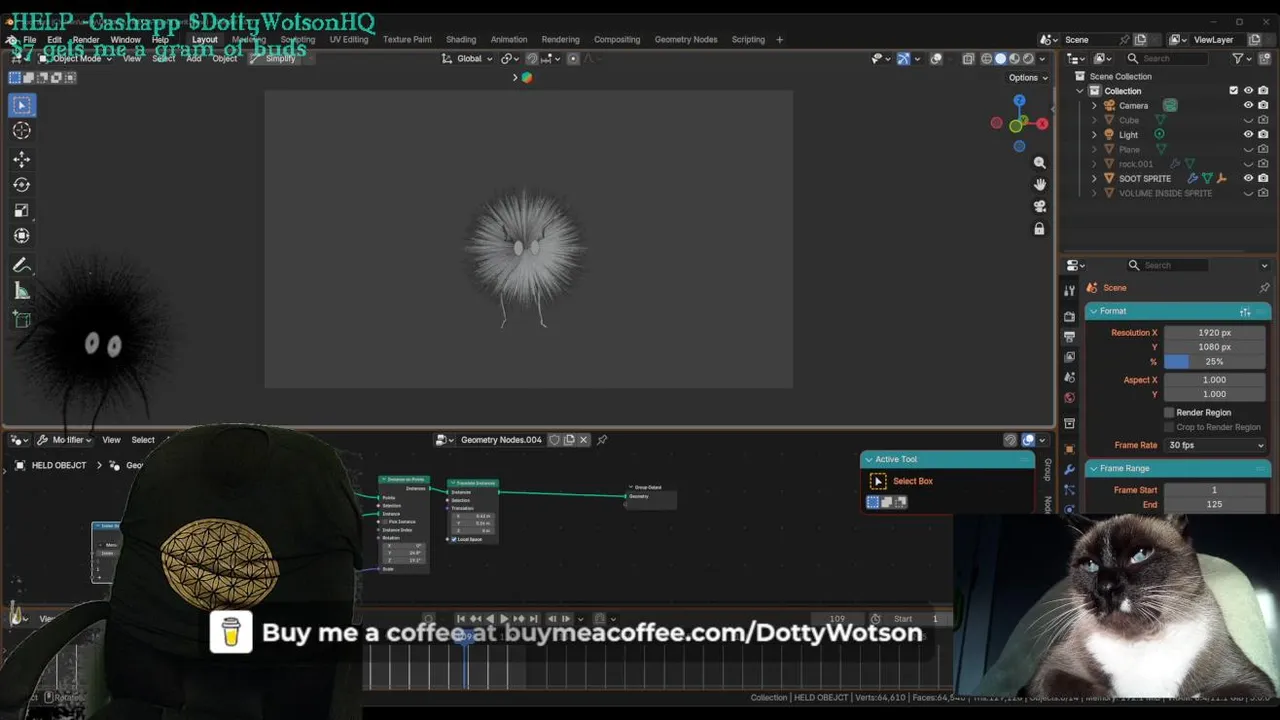Viewport: 1280px width, 720px height.
Task: Select the Add Cube tool
Action: tap(22, 319)
